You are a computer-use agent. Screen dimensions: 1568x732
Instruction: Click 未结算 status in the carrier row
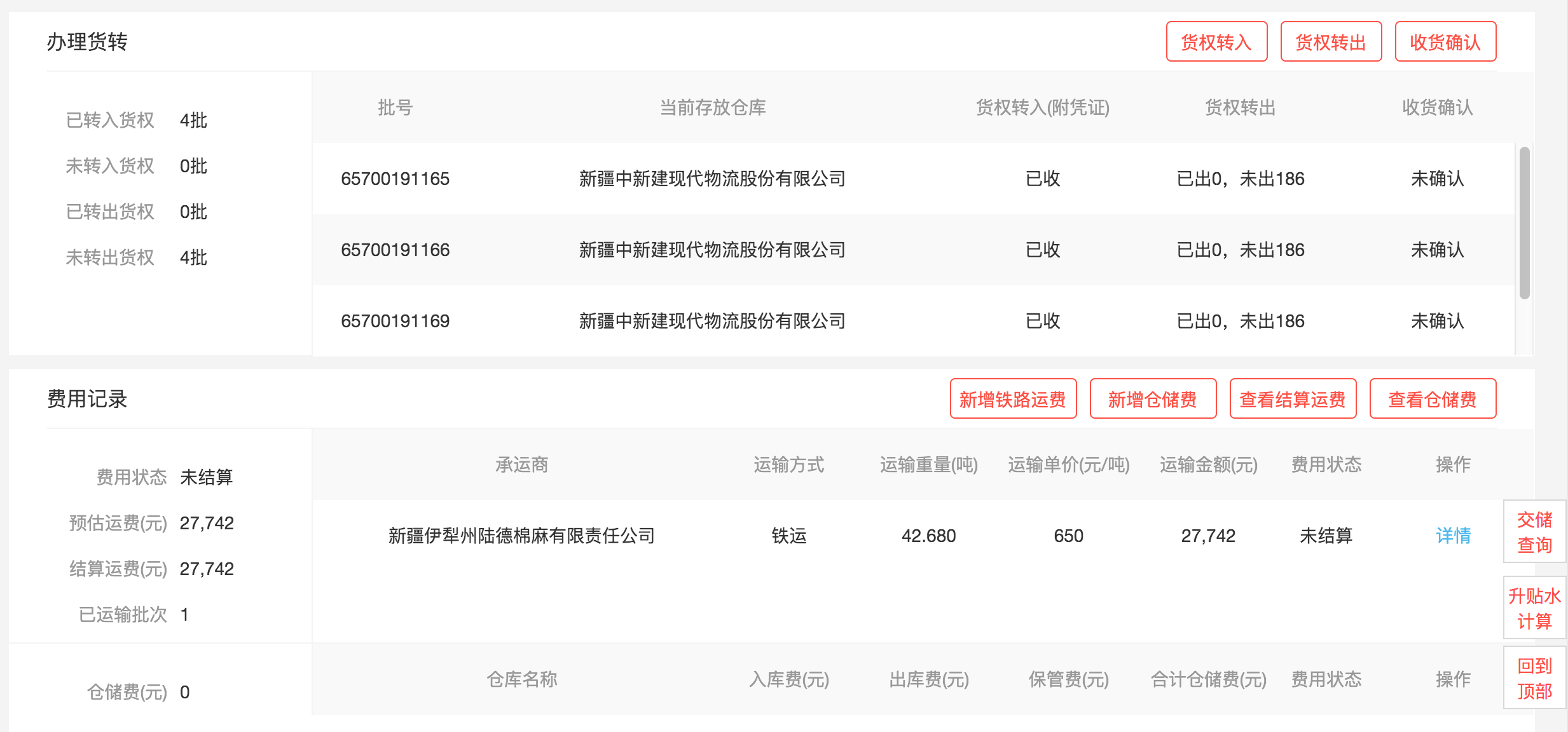tap(1326, 536)
